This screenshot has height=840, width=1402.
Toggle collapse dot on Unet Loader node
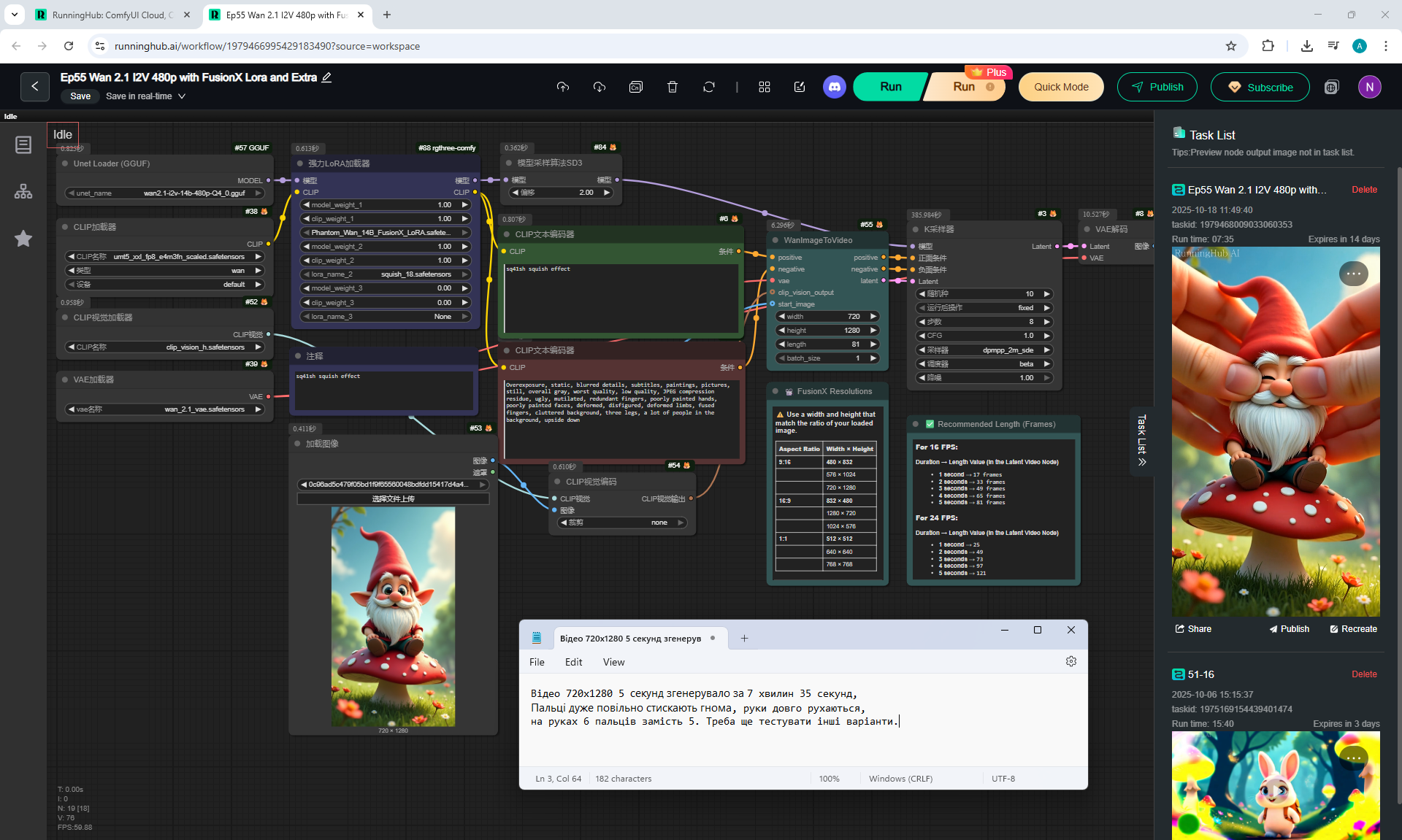66,163
